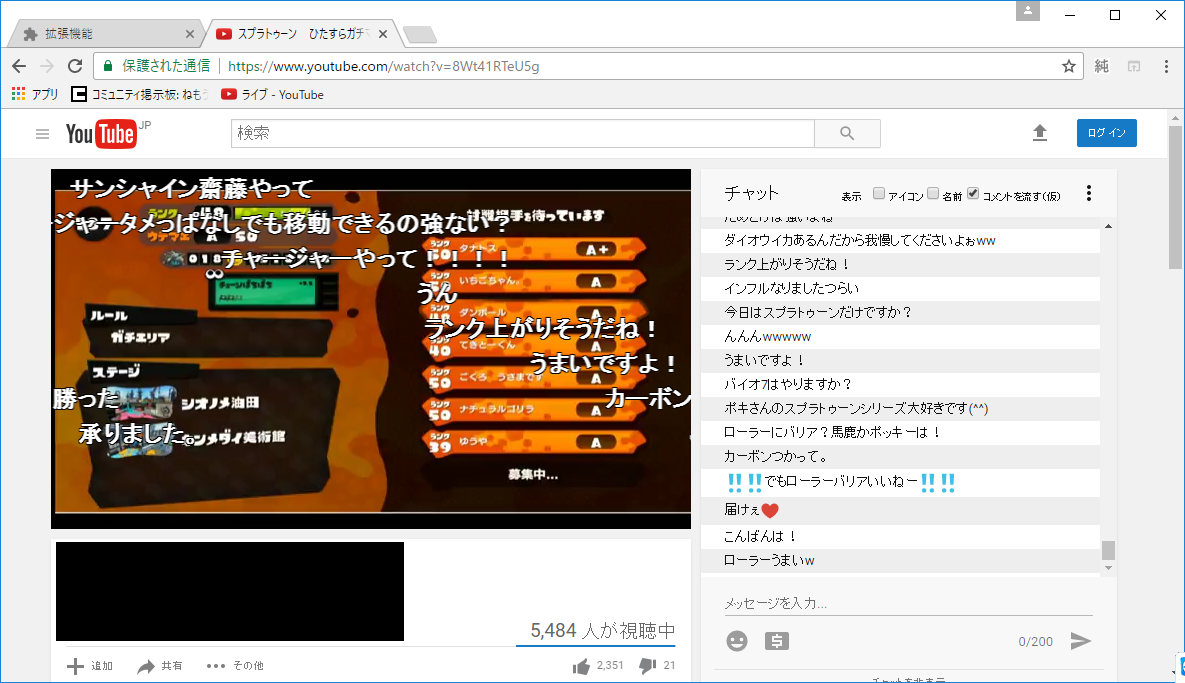1185x683 pixels.
Task: Click the Chrome profile person icon
Action: coord(1028,11)
